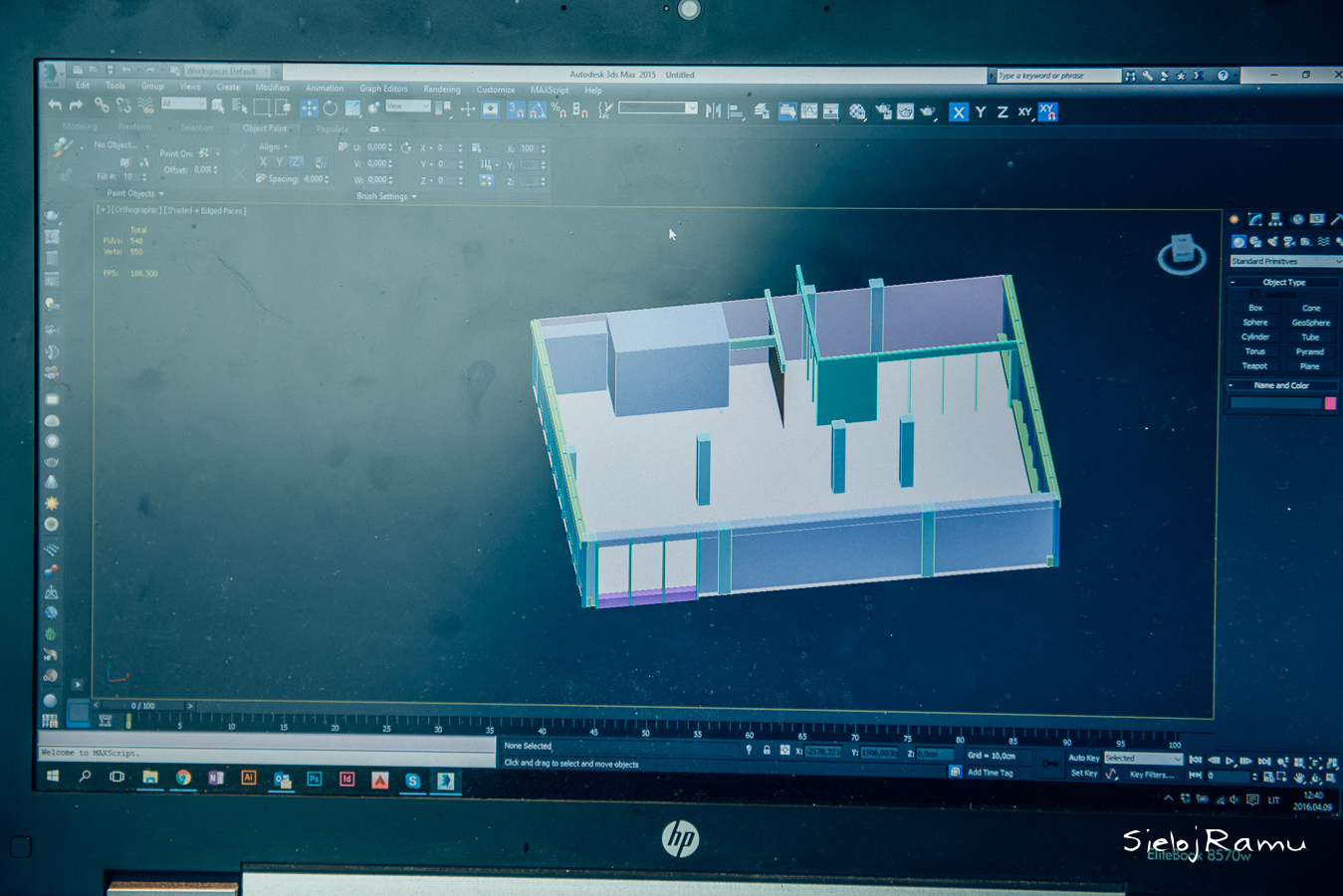The width and height of the screenshot is (1343, 896).
Task: Collapse the Object Type rollout
Action: pos(1284,282)
